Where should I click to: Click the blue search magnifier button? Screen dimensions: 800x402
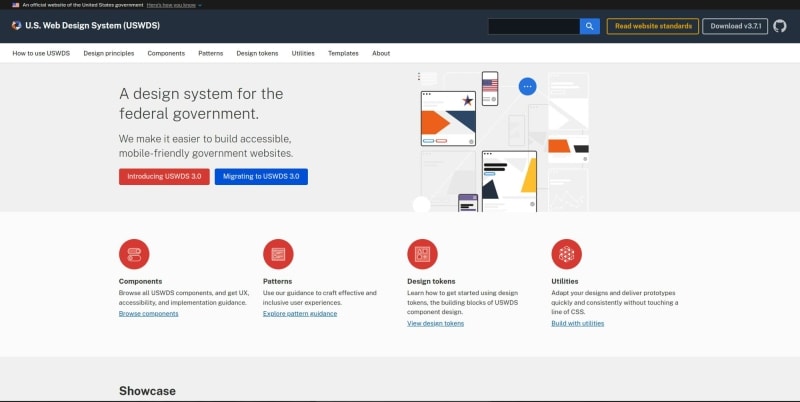coord(589,26)
